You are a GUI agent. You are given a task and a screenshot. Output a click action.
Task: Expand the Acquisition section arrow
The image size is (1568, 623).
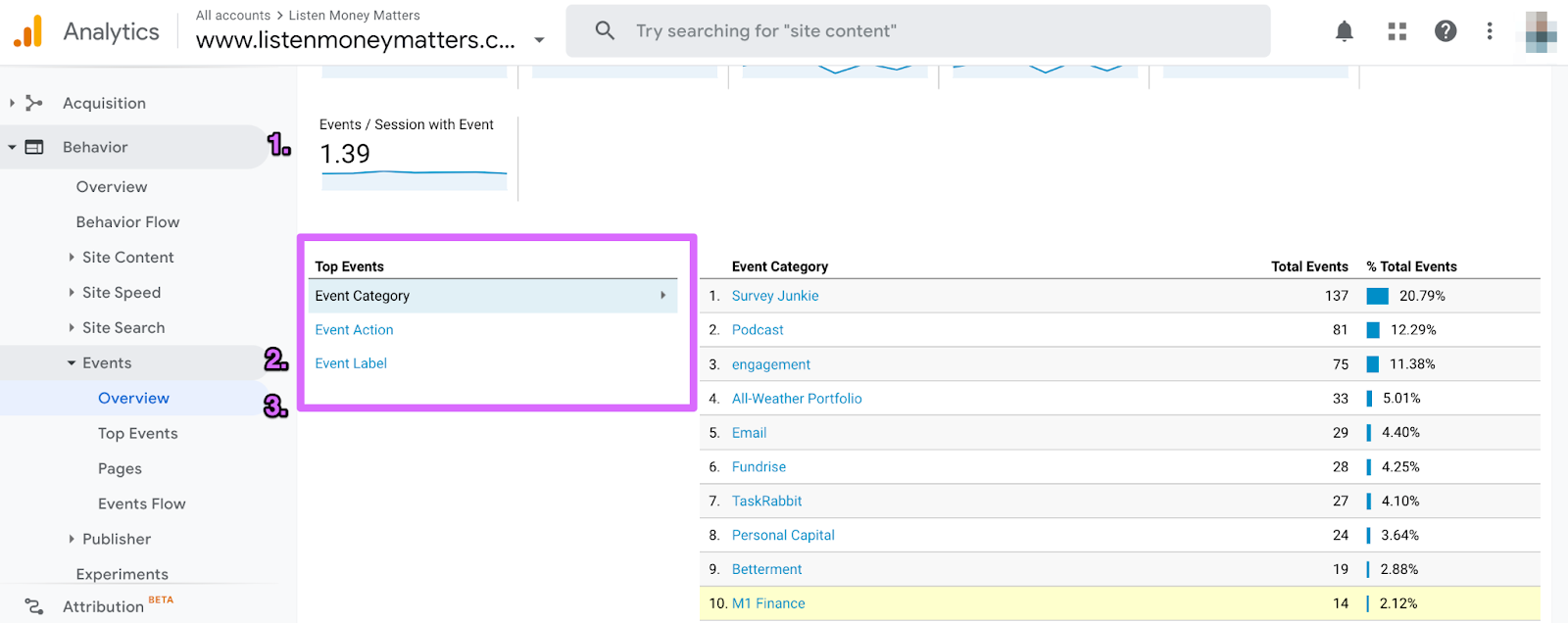click(12, 103)
